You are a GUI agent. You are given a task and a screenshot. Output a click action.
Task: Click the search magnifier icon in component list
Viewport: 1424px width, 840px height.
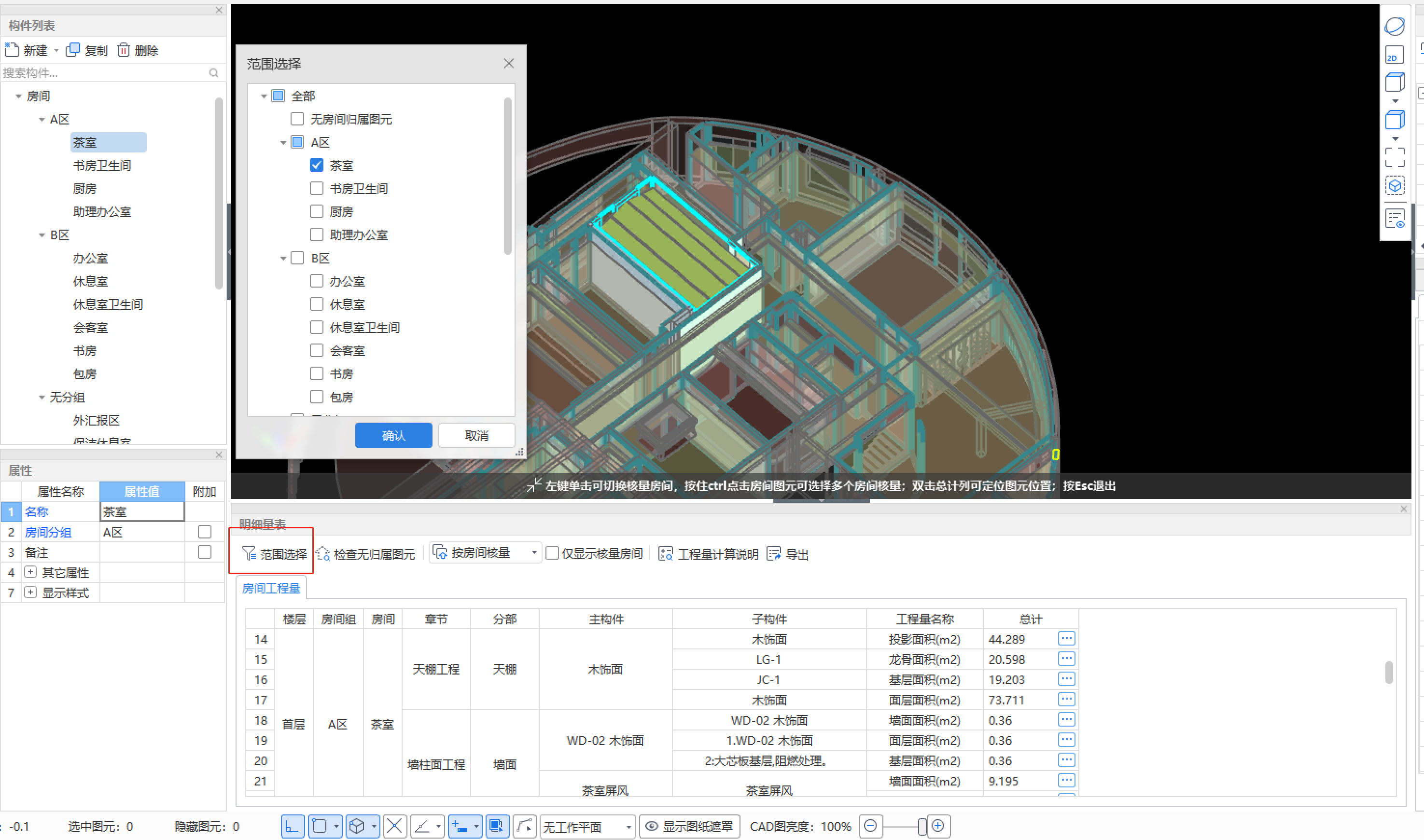click(213, 73)
